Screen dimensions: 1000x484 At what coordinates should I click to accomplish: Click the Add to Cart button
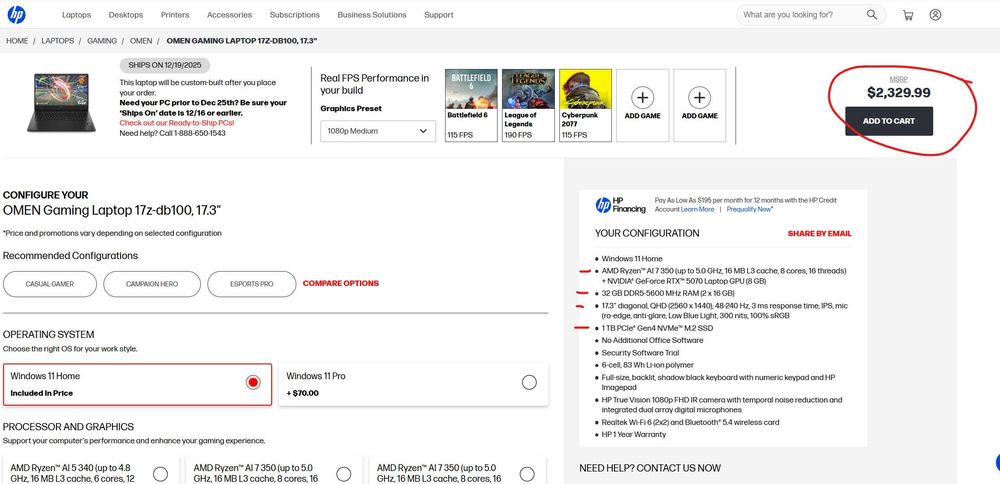[889, 121]
